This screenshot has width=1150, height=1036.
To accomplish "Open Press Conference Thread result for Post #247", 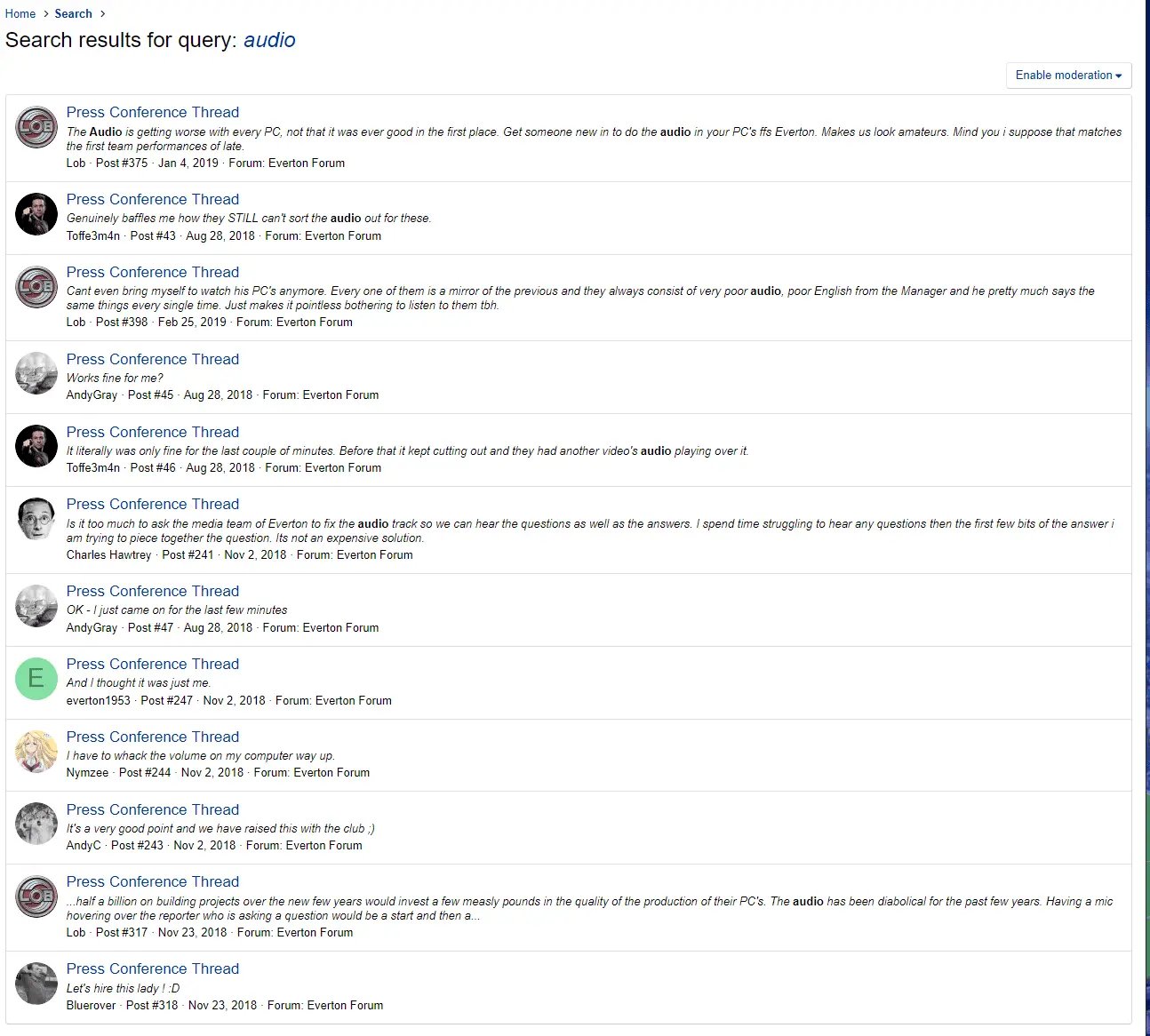I will point(153,664).
